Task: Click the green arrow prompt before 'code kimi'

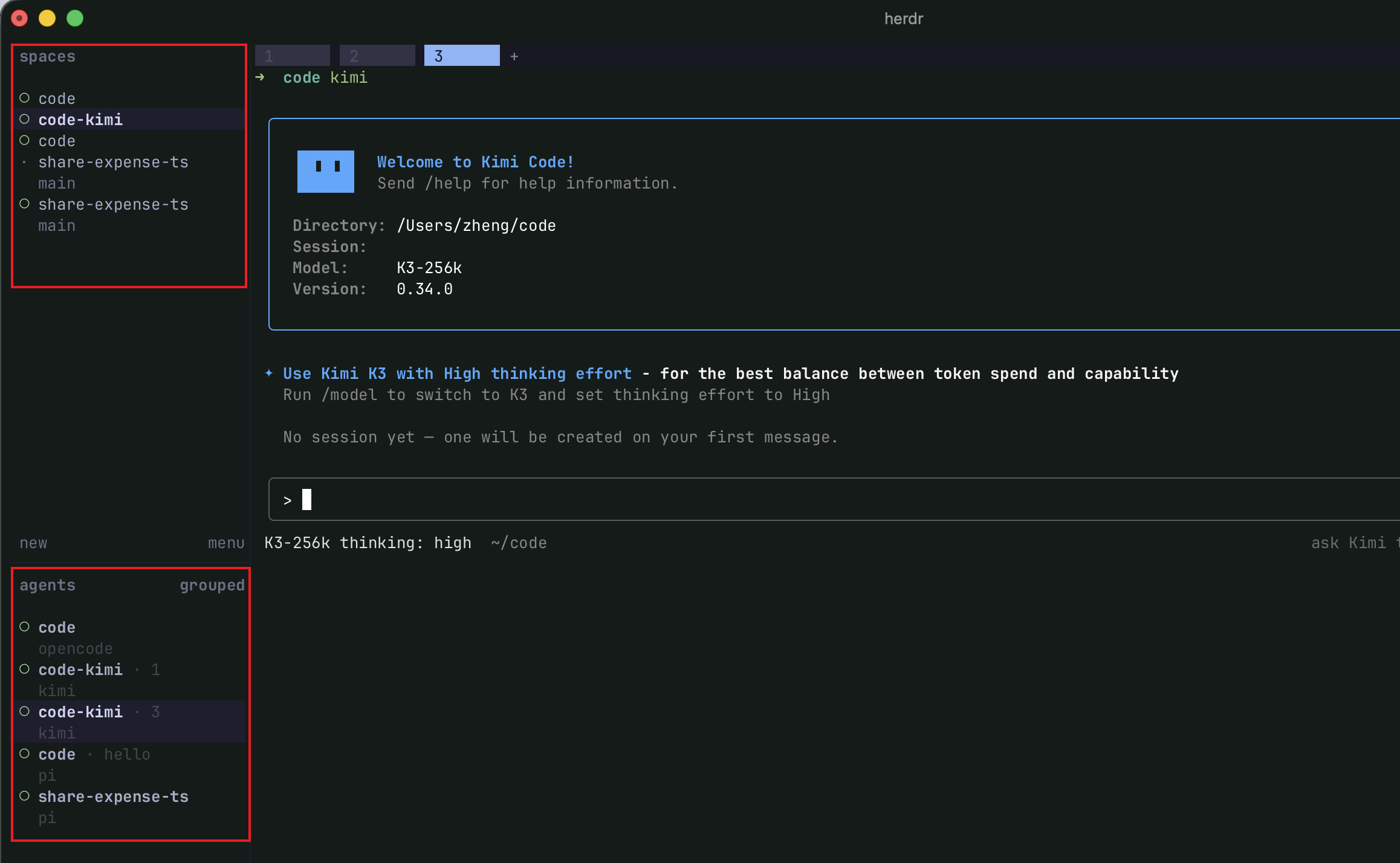Action: click(260, 77)
